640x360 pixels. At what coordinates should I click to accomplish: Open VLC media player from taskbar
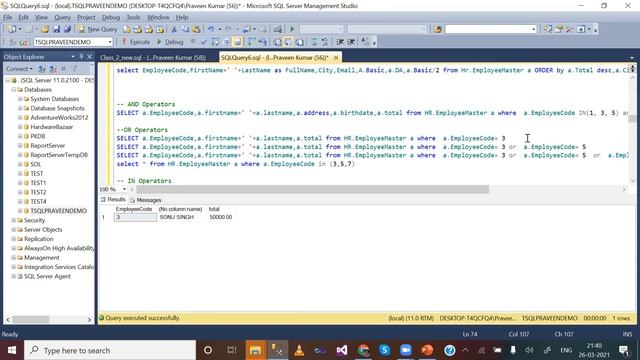click(299, 350)
